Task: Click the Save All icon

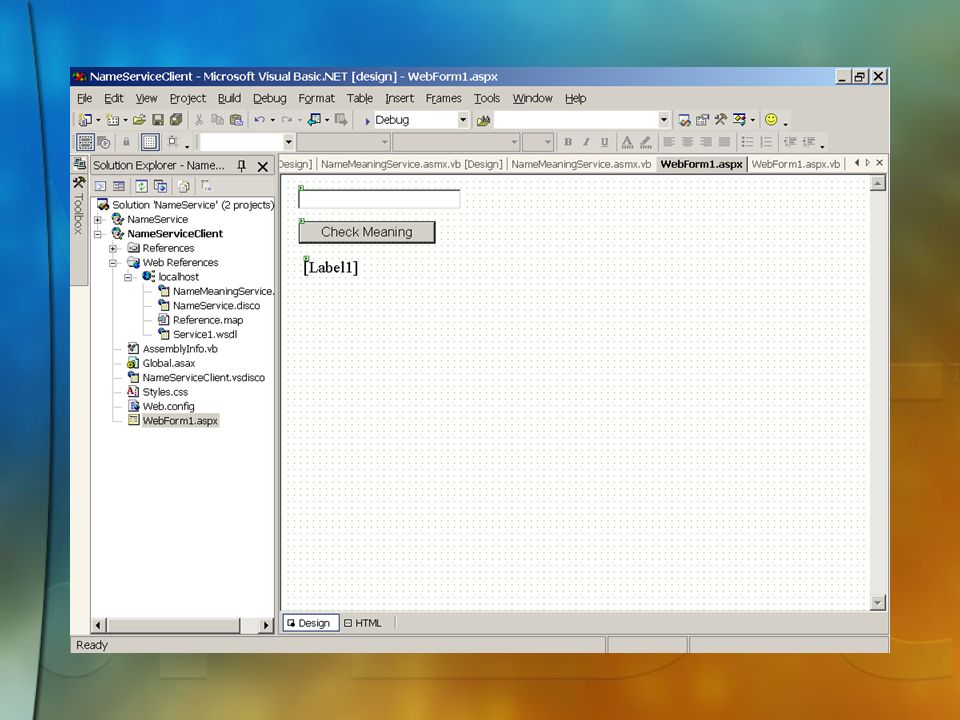Action: coord(176,120)
